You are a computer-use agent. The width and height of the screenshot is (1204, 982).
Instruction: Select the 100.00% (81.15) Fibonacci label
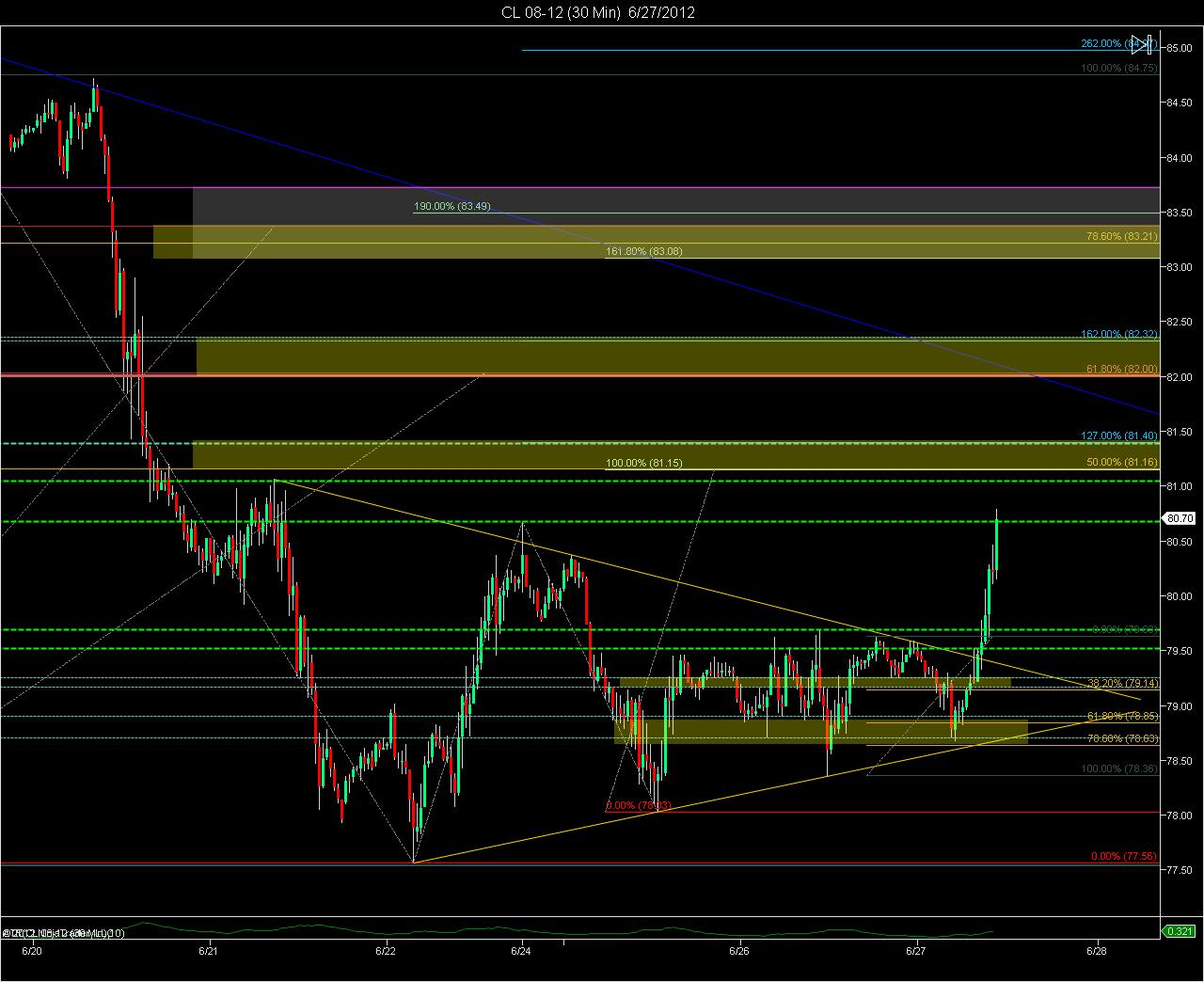click(x=644, y=464)
